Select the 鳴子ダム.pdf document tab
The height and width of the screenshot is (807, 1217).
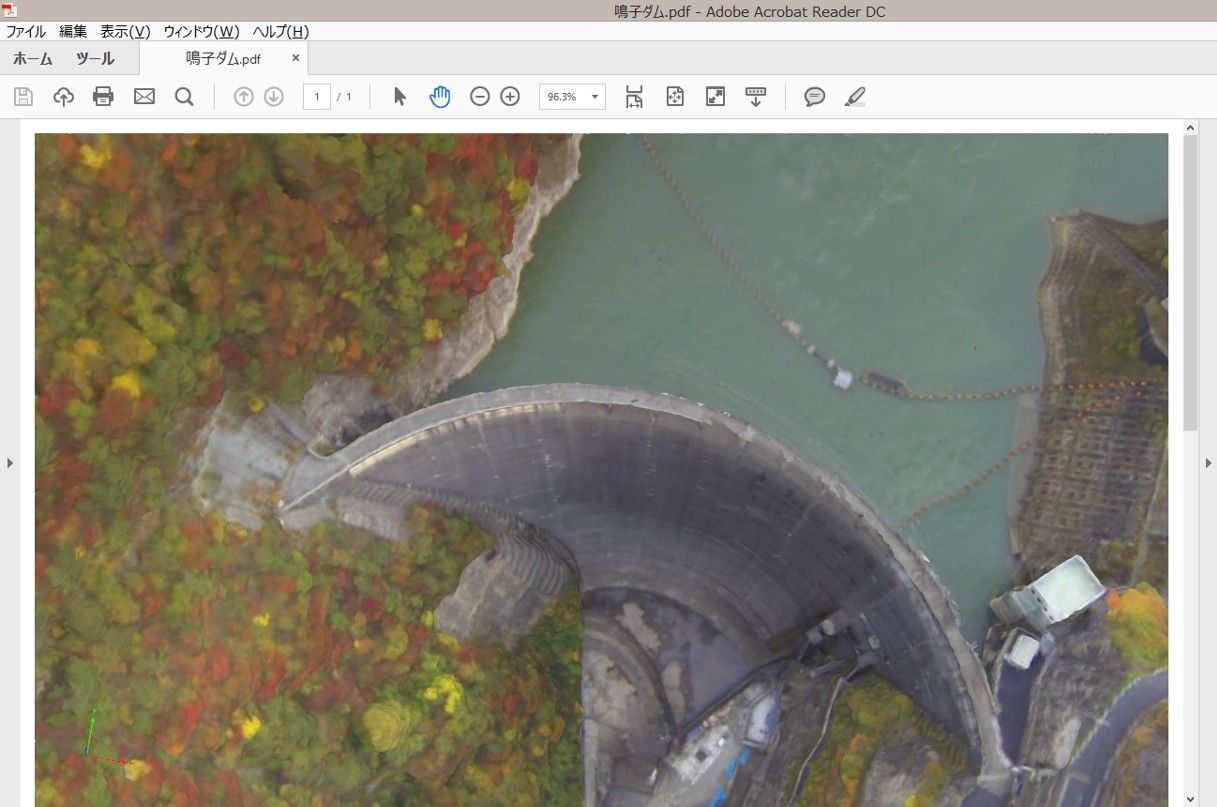(223, 58)
